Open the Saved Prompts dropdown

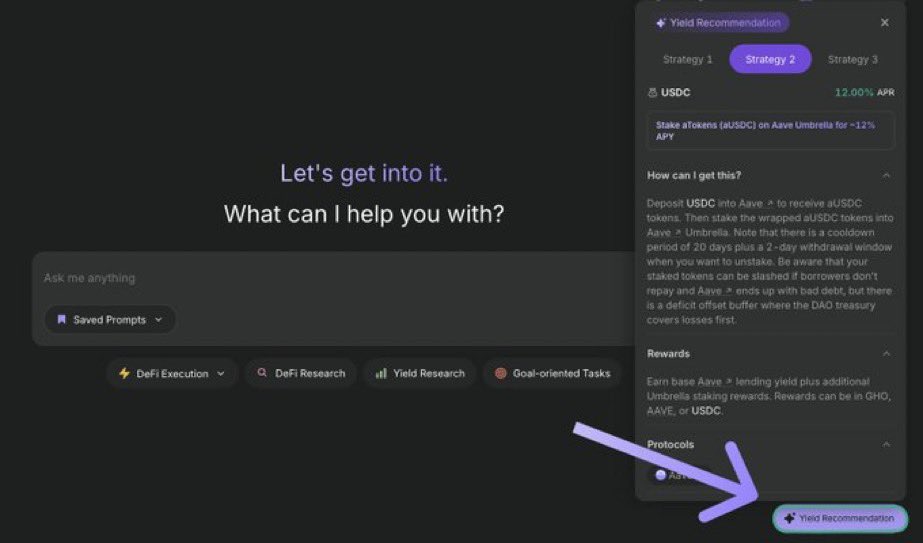tap(109, 319)
